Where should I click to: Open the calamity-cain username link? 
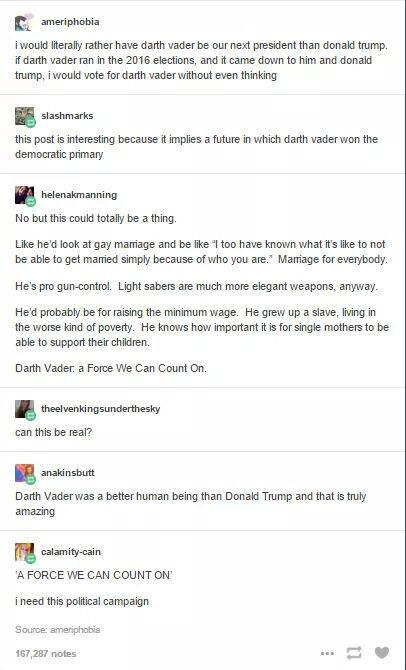[71, 552]
